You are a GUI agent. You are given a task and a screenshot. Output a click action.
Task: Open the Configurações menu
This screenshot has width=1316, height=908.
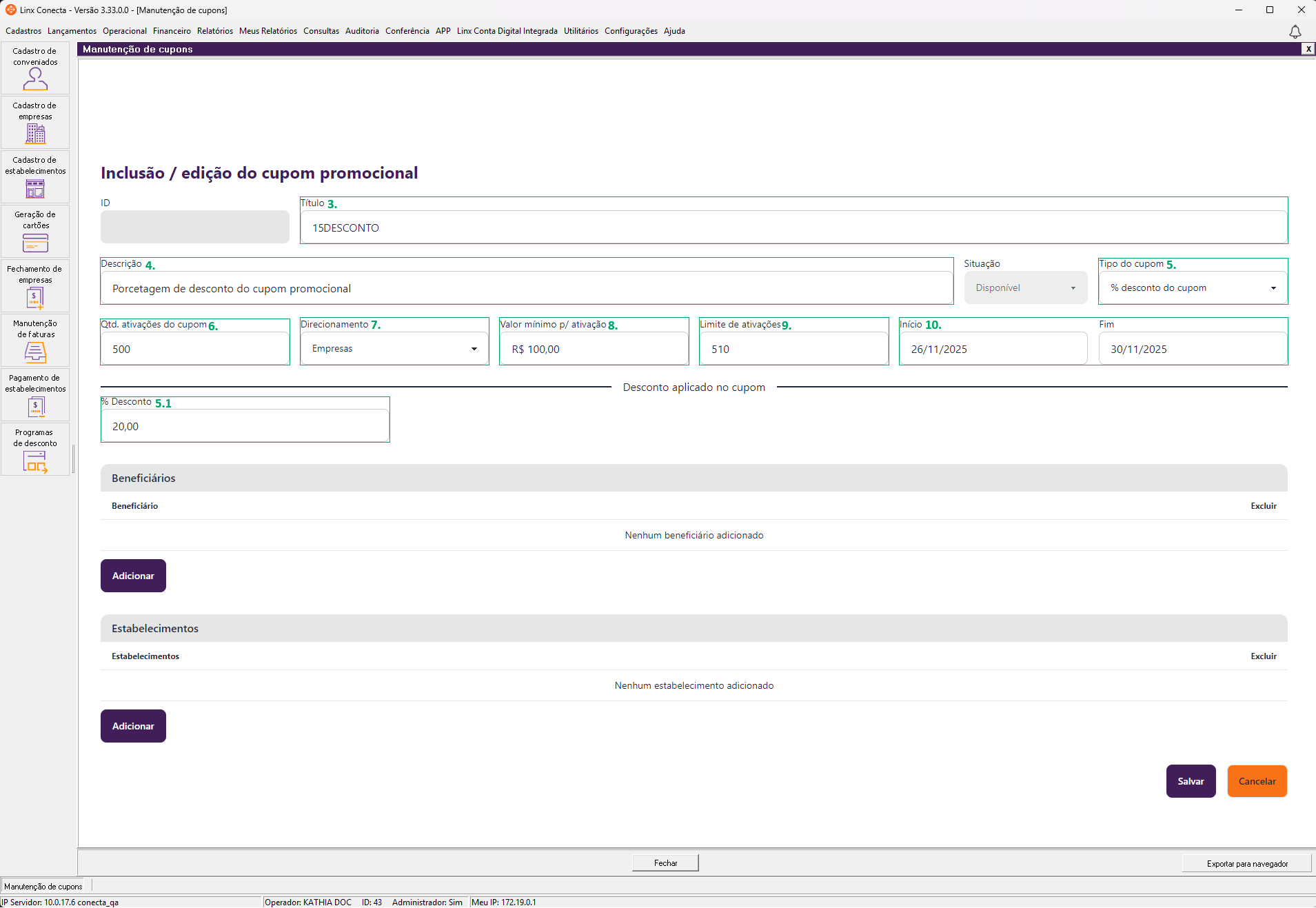631,31
